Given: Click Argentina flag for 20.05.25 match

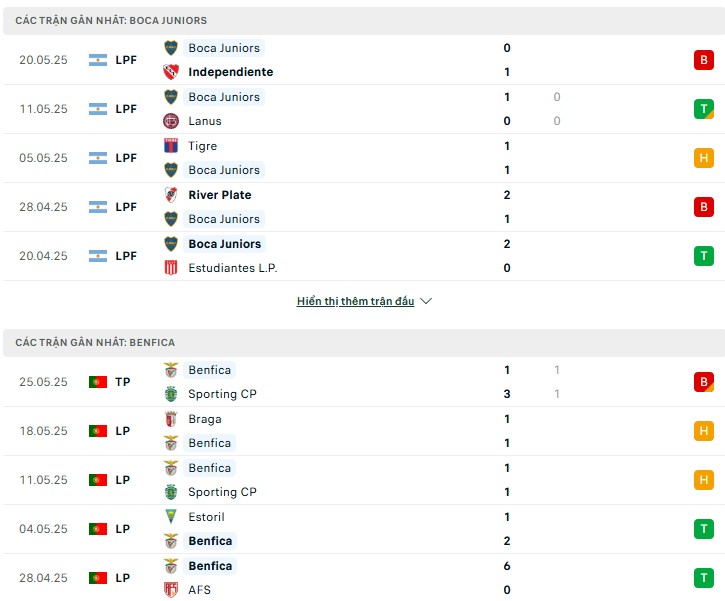Looking at the screenshot, I should pos(98,60).
